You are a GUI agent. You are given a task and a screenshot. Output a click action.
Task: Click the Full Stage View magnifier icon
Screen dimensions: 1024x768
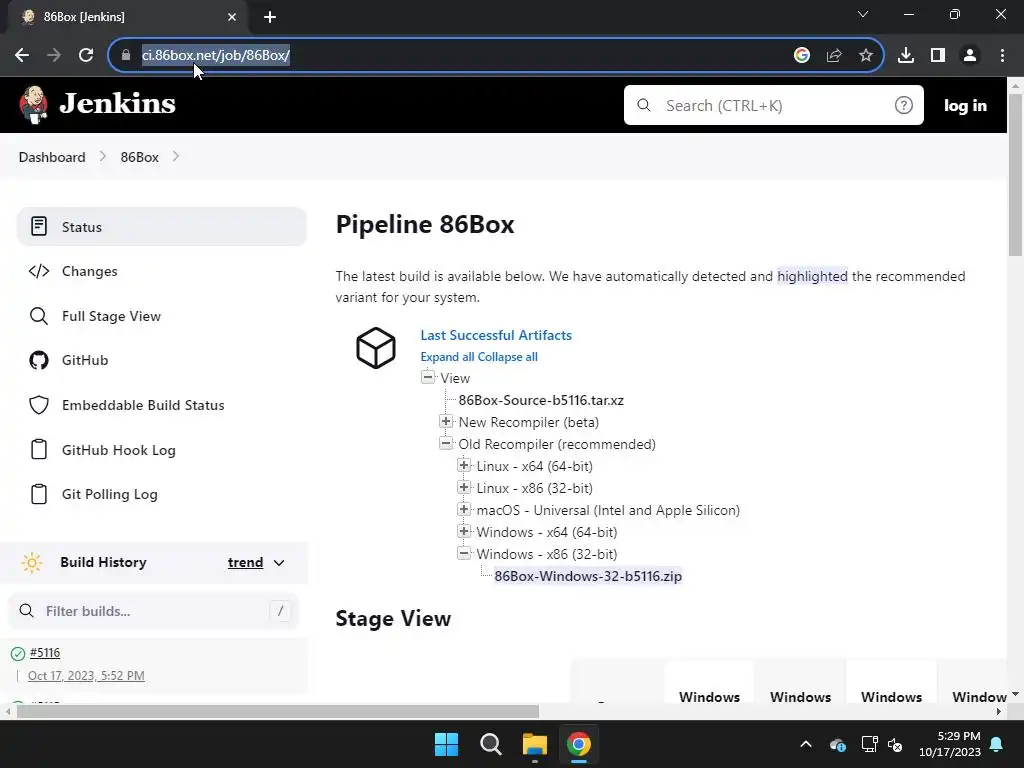pyautogui.click(x=39, y=316)
